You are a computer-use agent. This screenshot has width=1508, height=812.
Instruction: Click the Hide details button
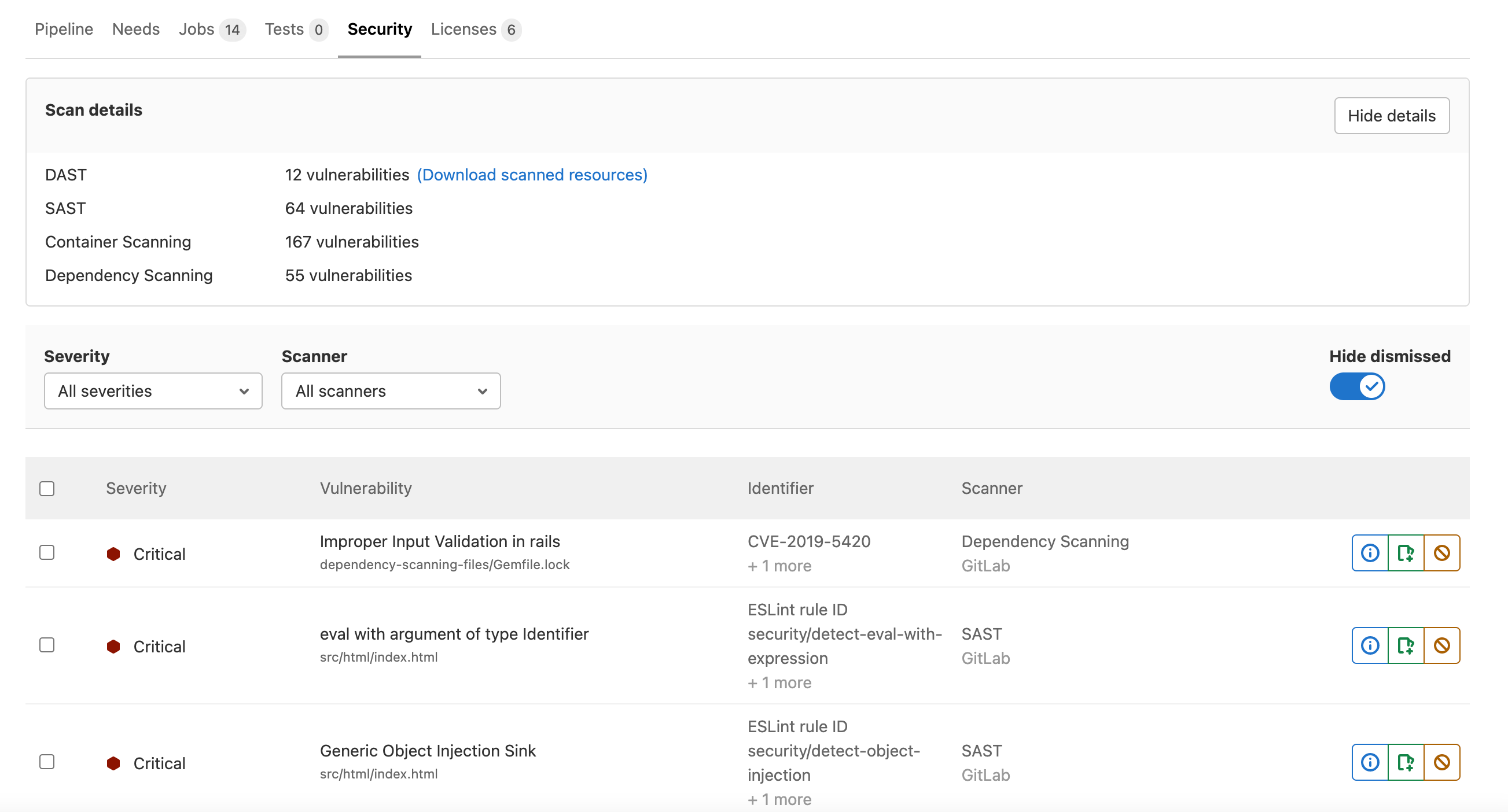[x=1392, y=115]
